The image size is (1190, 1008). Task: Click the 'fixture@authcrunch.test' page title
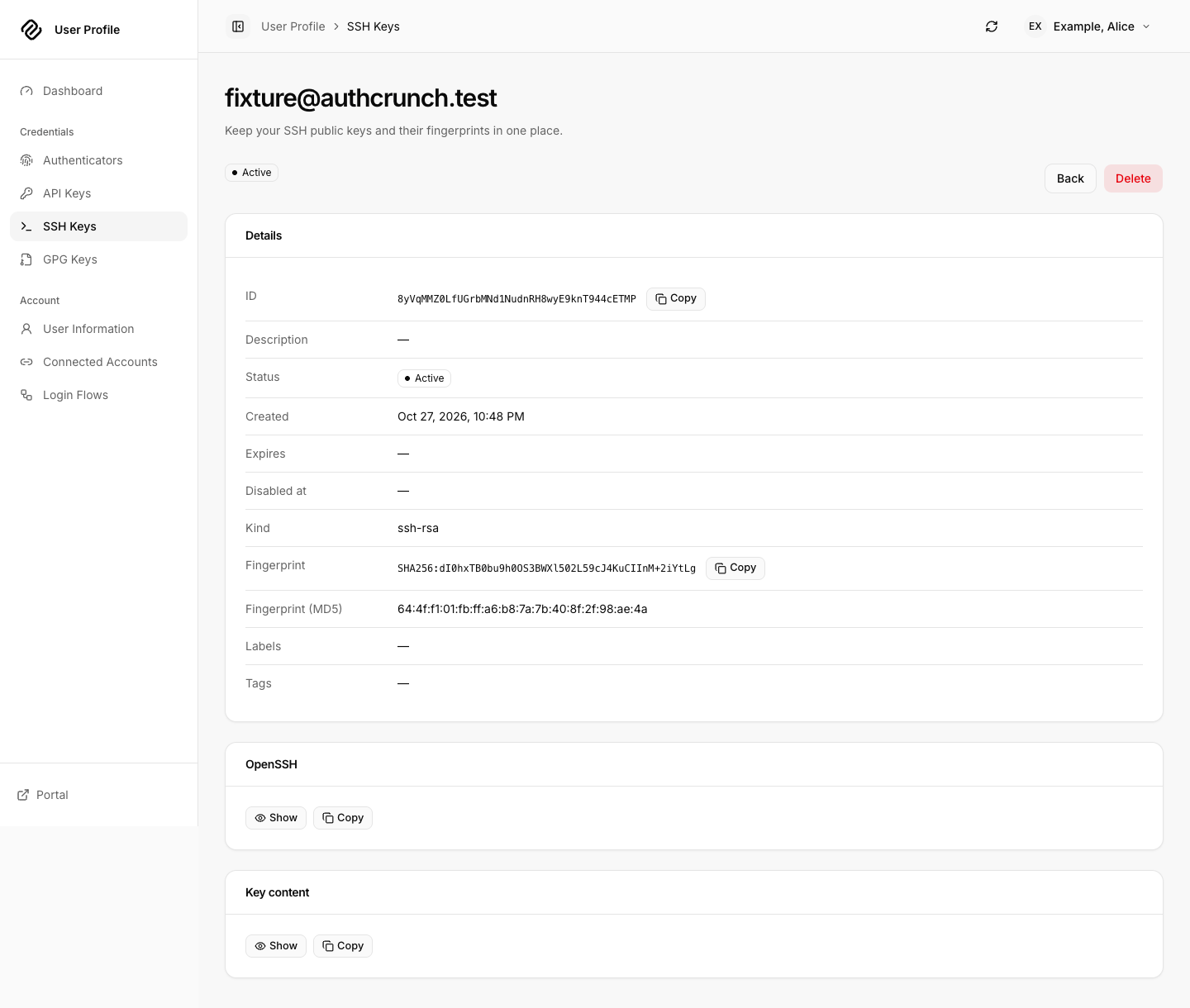click(x=361, y=98)
